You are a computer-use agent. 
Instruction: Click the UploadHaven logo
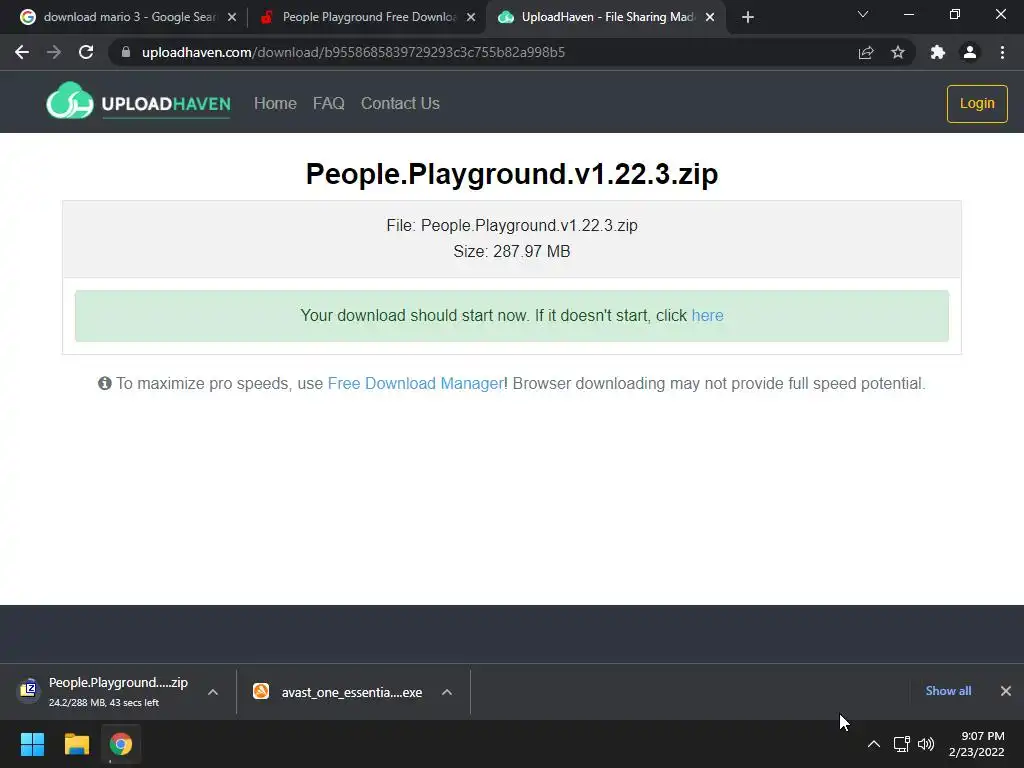click(x=138, y=101)
